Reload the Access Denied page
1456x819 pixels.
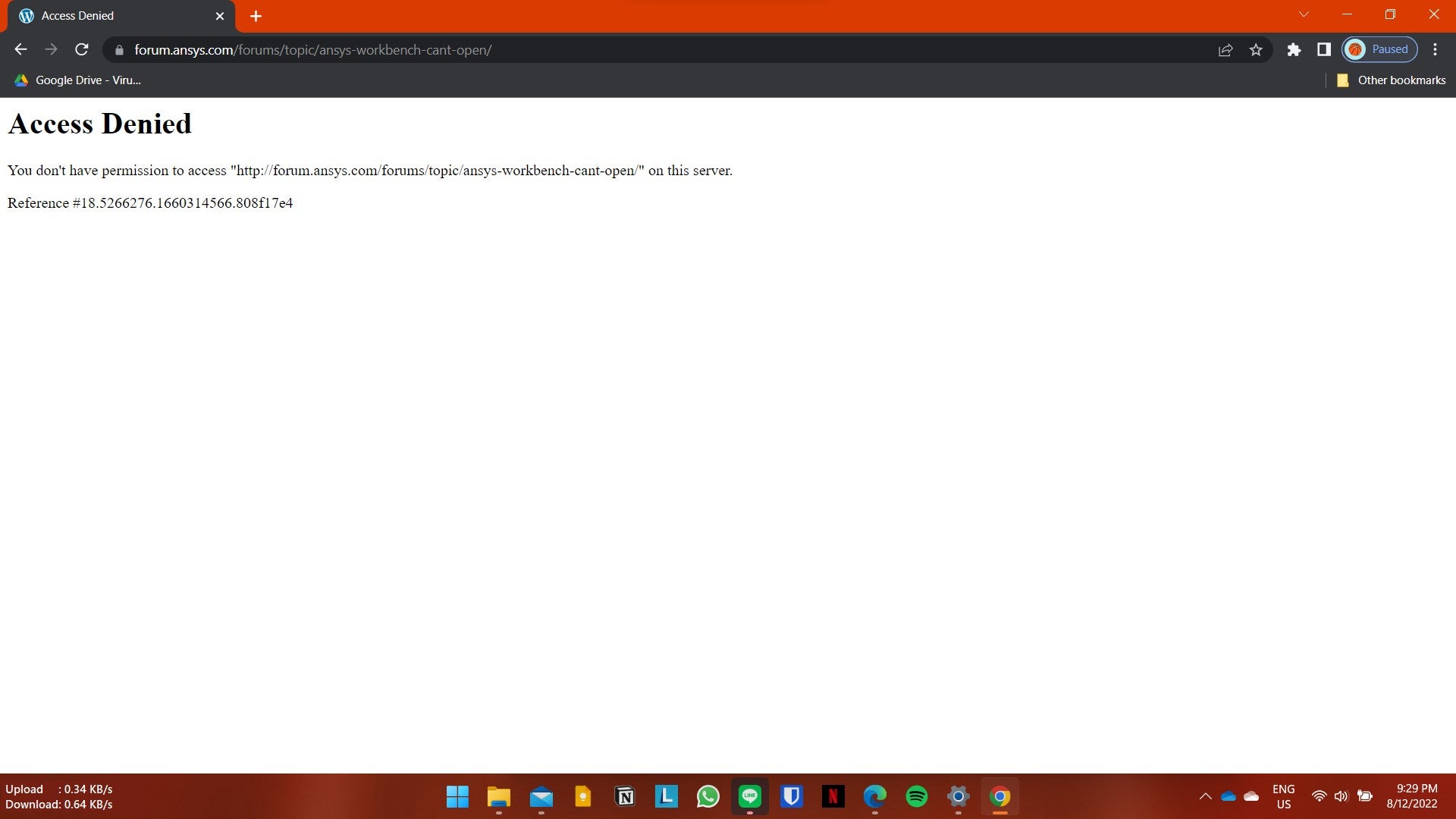click(x=82, y=50)
